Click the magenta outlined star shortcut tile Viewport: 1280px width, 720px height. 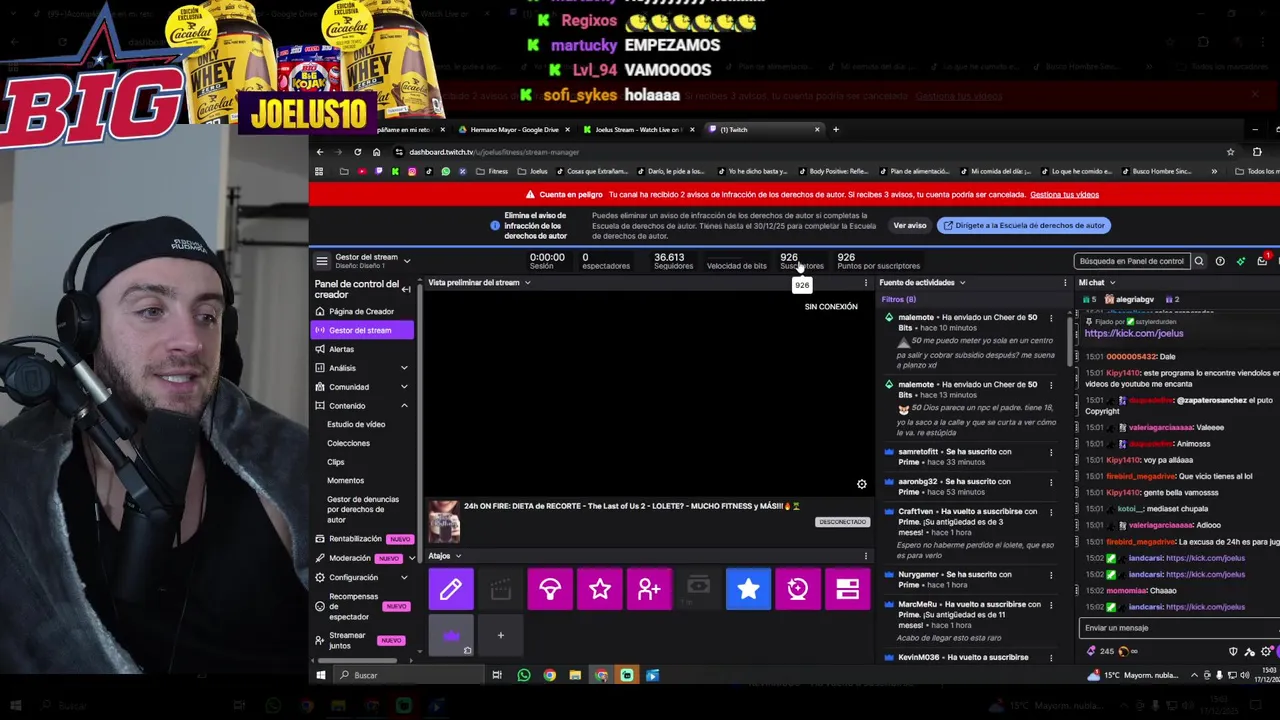click(x=600, y=589)
